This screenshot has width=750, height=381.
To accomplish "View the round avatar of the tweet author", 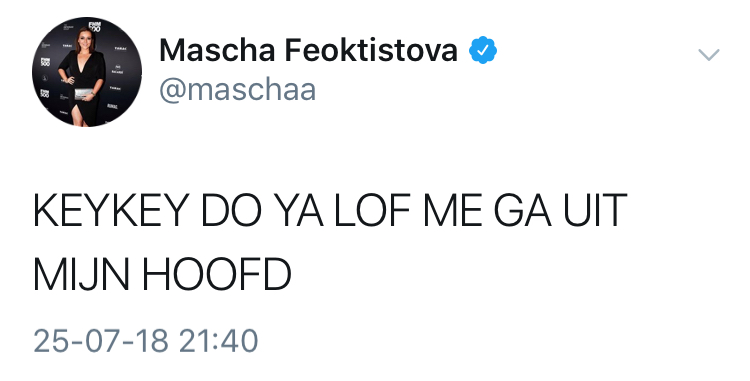I will click(x=87, y=72).
